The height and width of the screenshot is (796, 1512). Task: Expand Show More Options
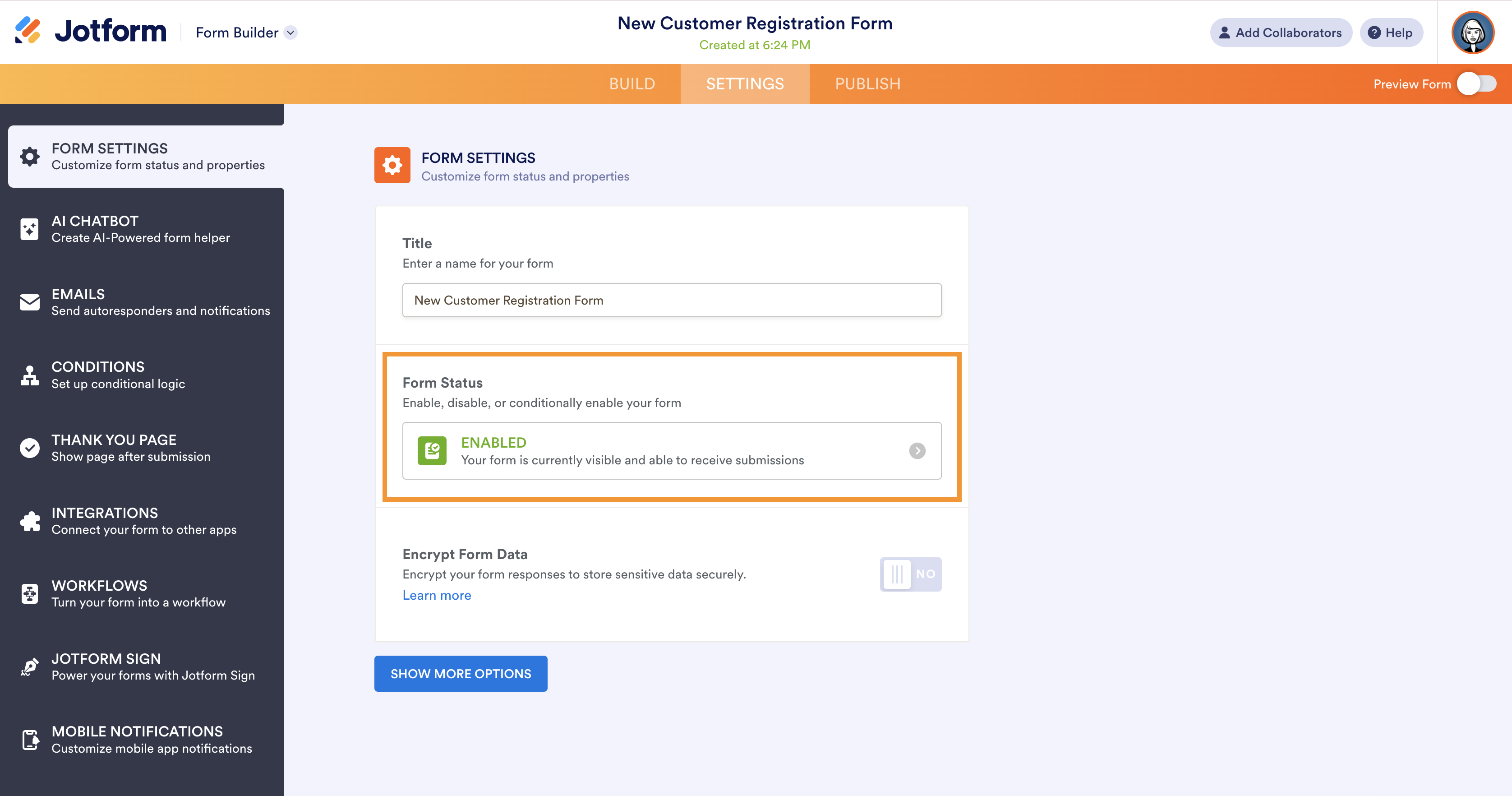click(461, 674)
